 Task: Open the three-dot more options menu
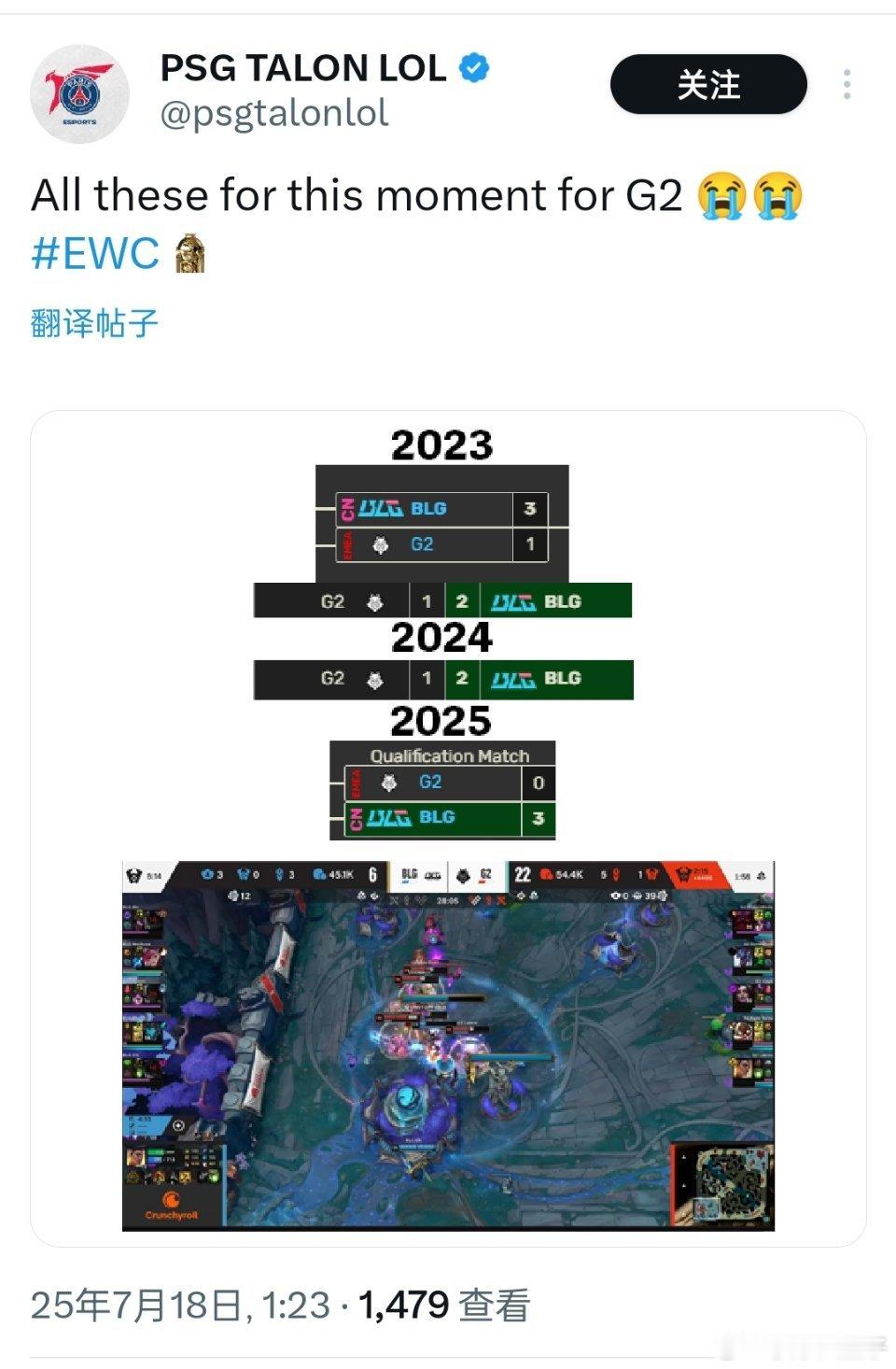847,84
